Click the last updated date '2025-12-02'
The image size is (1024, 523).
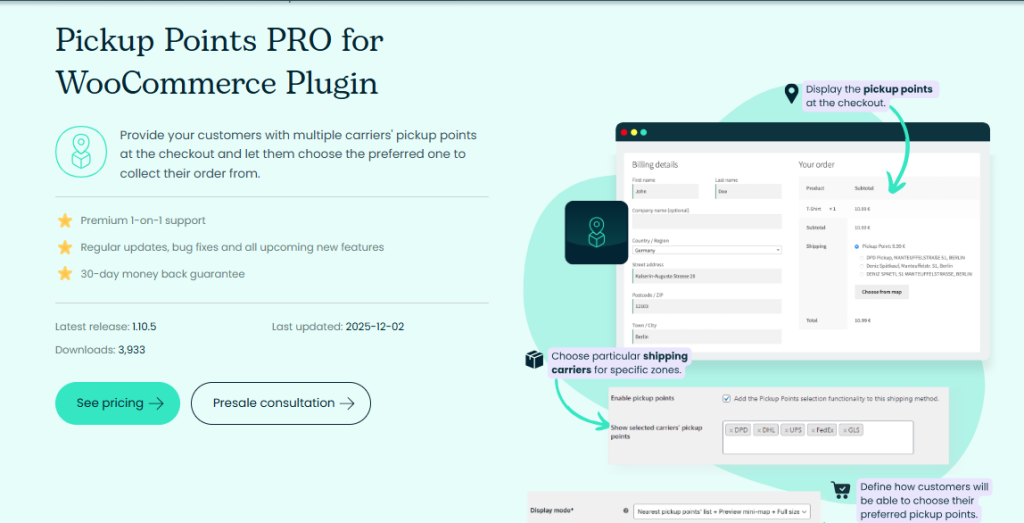click(x=375, y=326)
